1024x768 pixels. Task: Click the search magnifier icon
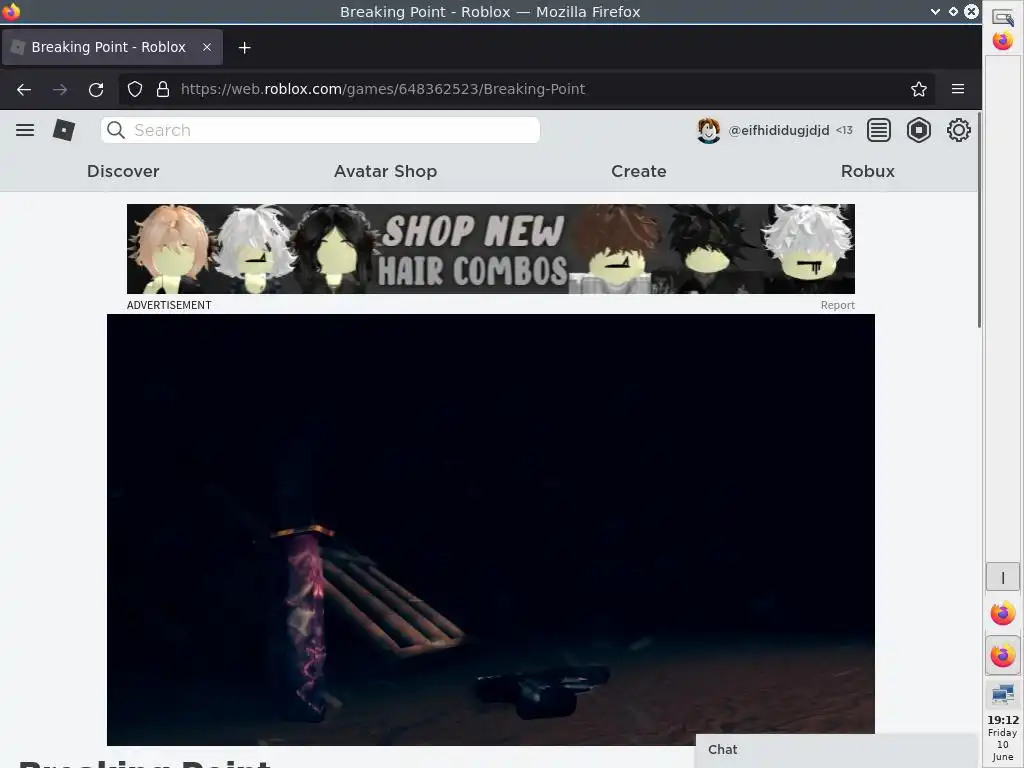[116, 130]
